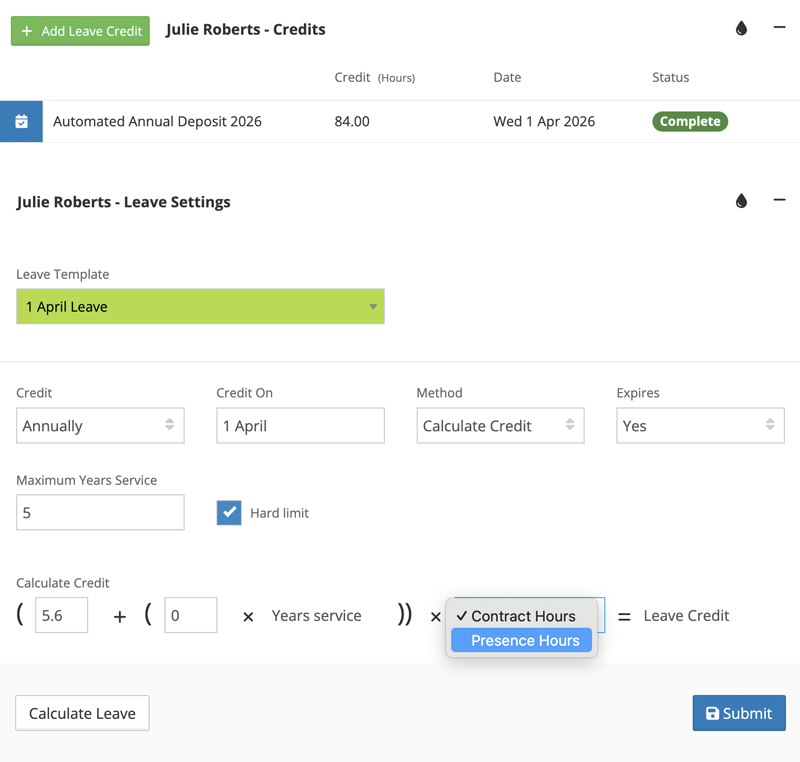Collapse the Julie Roberts Credits panel
800x762 pixels.
click(x=779, y=27)
